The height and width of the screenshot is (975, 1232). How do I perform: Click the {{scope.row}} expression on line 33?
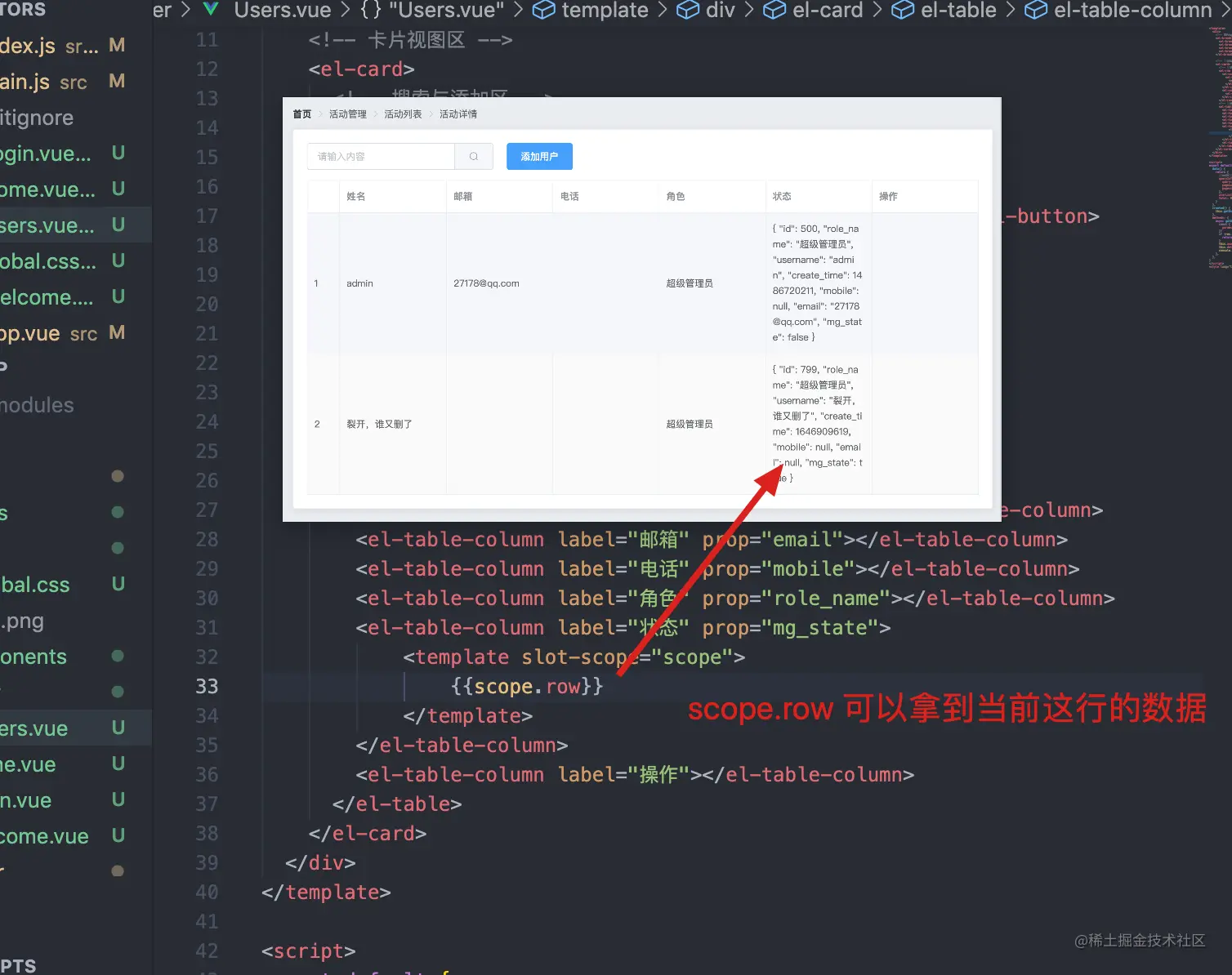click(527, 687)
